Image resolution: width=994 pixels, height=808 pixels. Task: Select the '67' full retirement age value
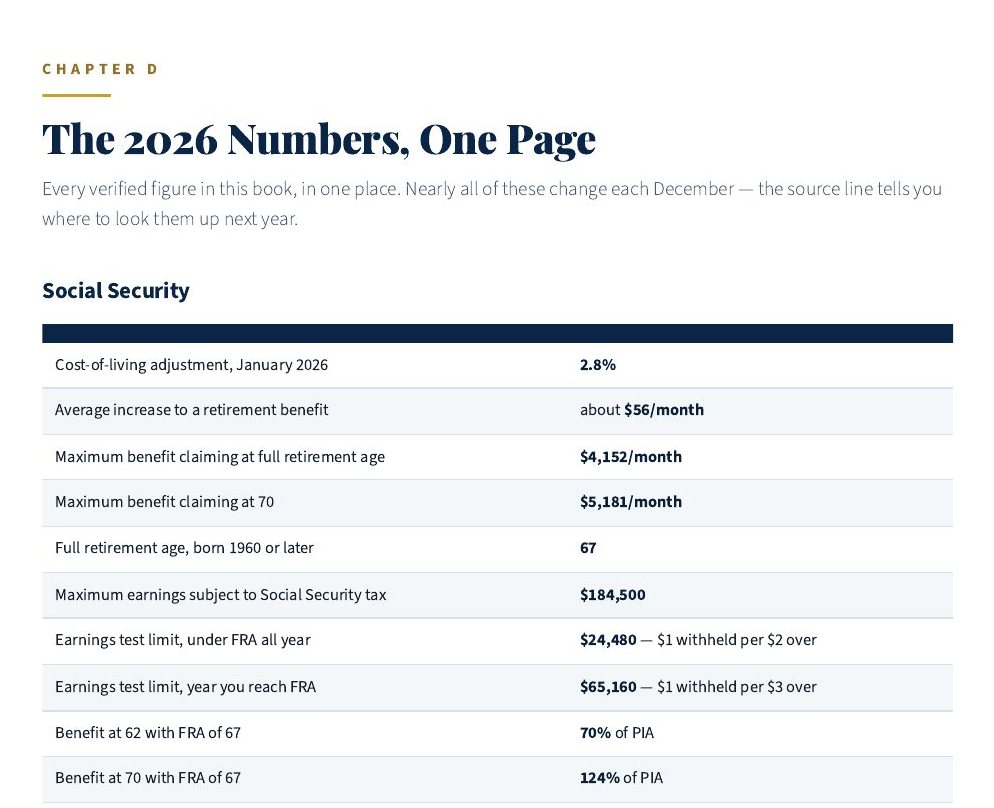(588, 548)
